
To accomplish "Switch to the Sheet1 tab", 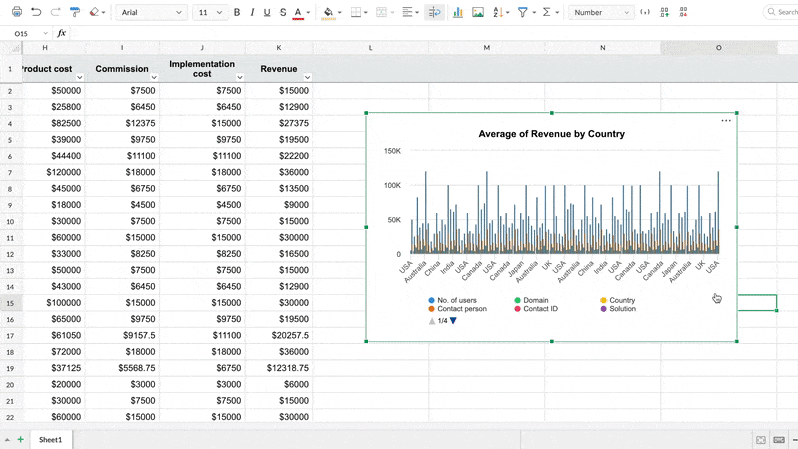I will pyautogui.click(x=50, y=439).
